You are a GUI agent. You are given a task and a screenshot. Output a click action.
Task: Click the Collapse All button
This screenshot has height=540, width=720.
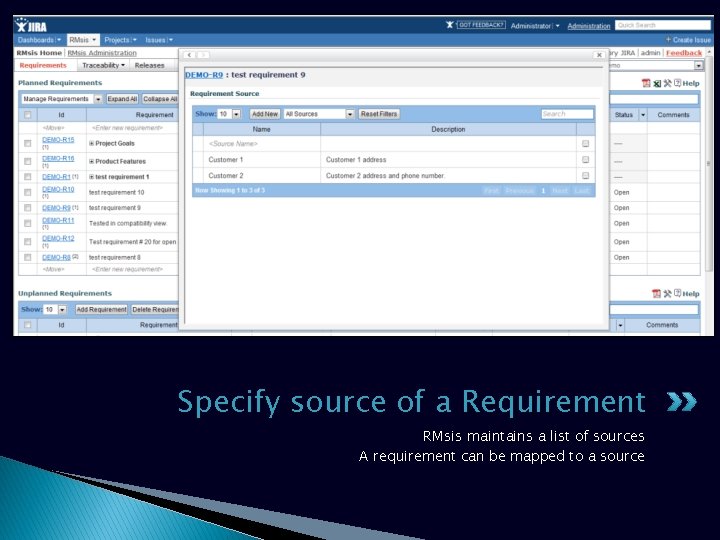coord(160,99)
